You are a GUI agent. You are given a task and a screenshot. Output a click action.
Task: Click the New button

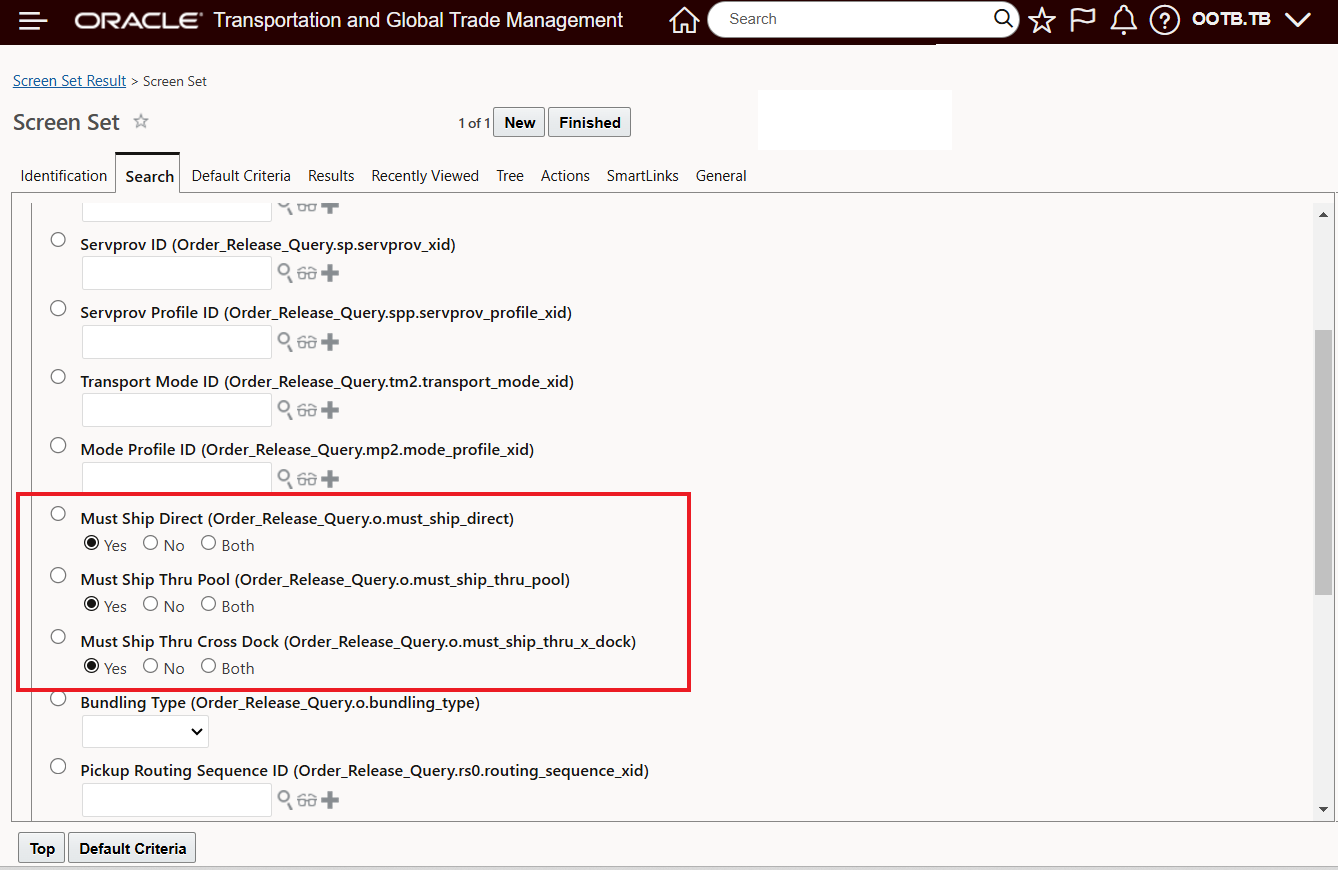click(x=520, y=122)
